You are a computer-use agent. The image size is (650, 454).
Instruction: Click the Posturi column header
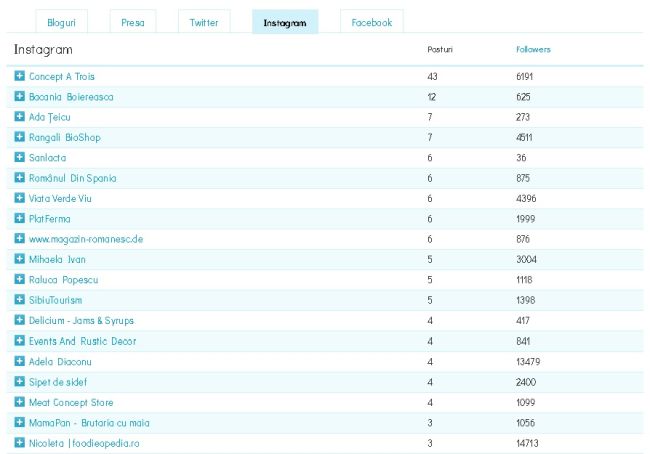click(x=440, y=49)
